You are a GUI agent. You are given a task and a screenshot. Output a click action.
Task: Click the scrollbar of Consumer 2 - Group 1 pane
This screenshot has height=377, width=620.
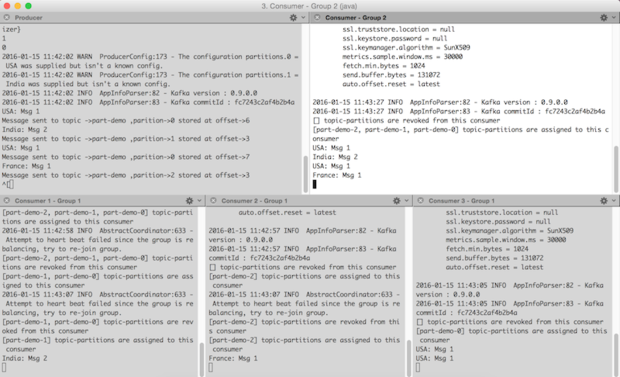[x=408, y=358]
